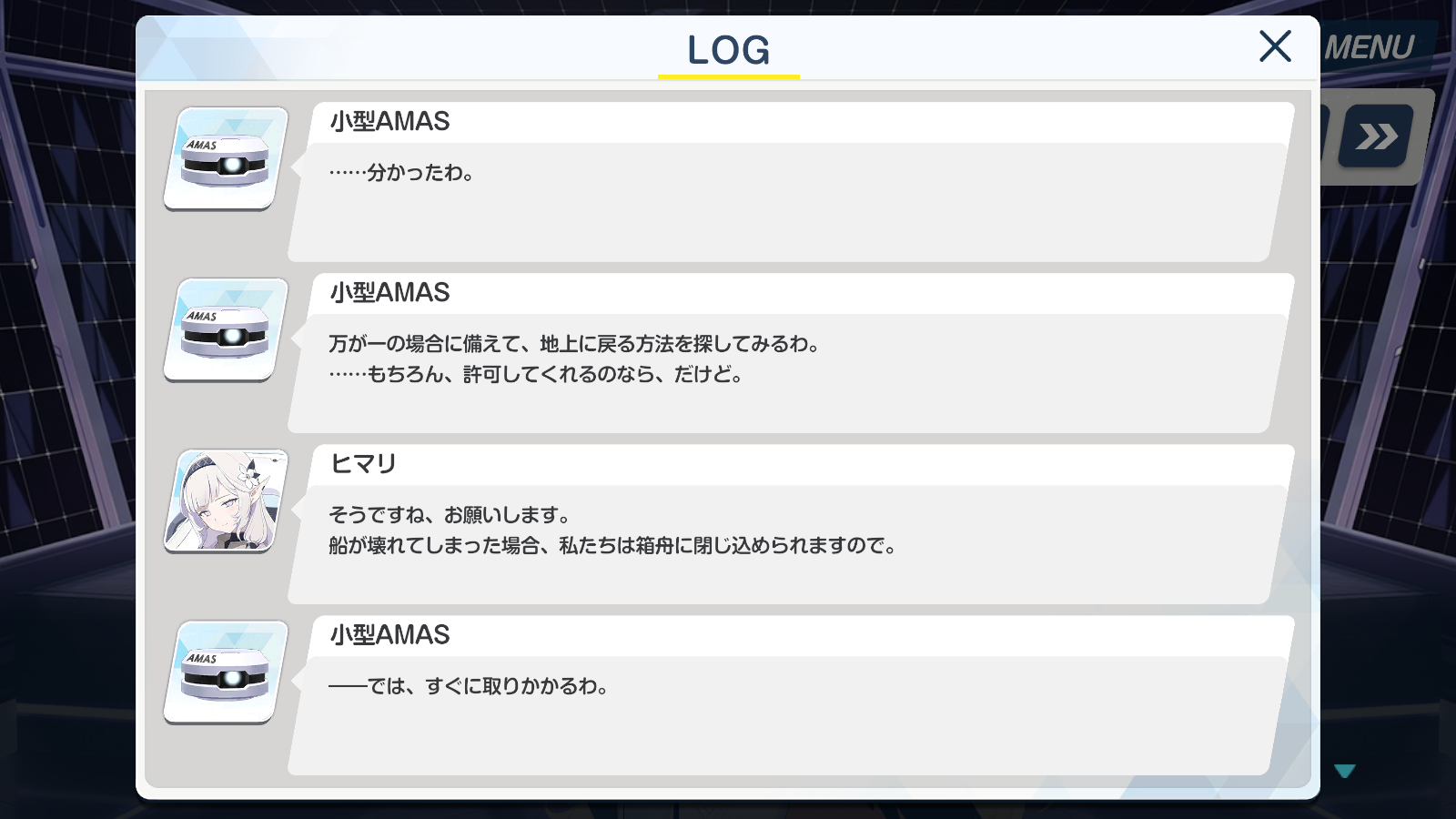Click the second AMAS robot avatar icon
The image size is (1456, 819).
(227, 329)
